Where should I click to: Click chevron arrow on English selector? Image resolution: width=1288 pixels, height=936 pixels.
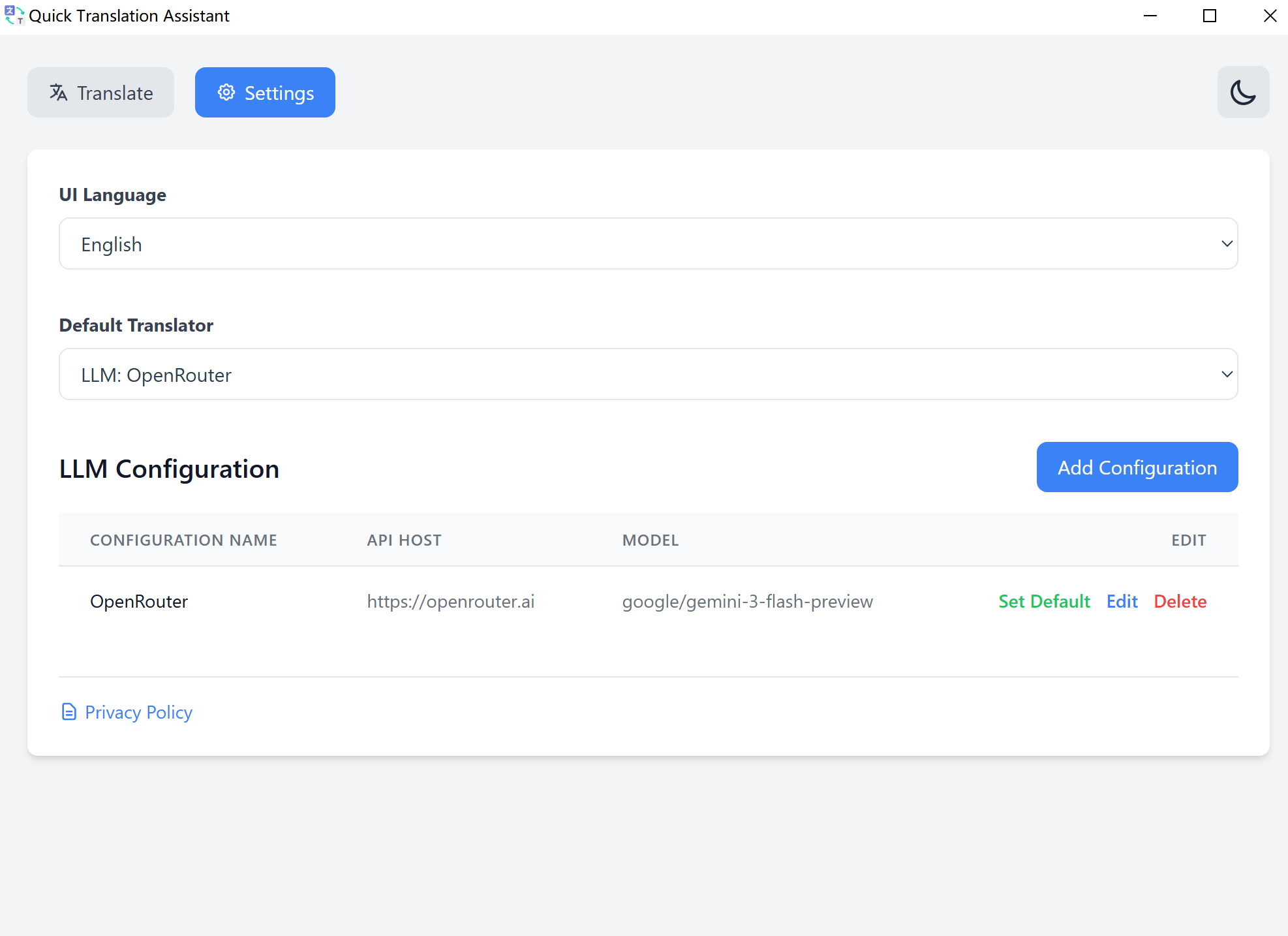1227,243
